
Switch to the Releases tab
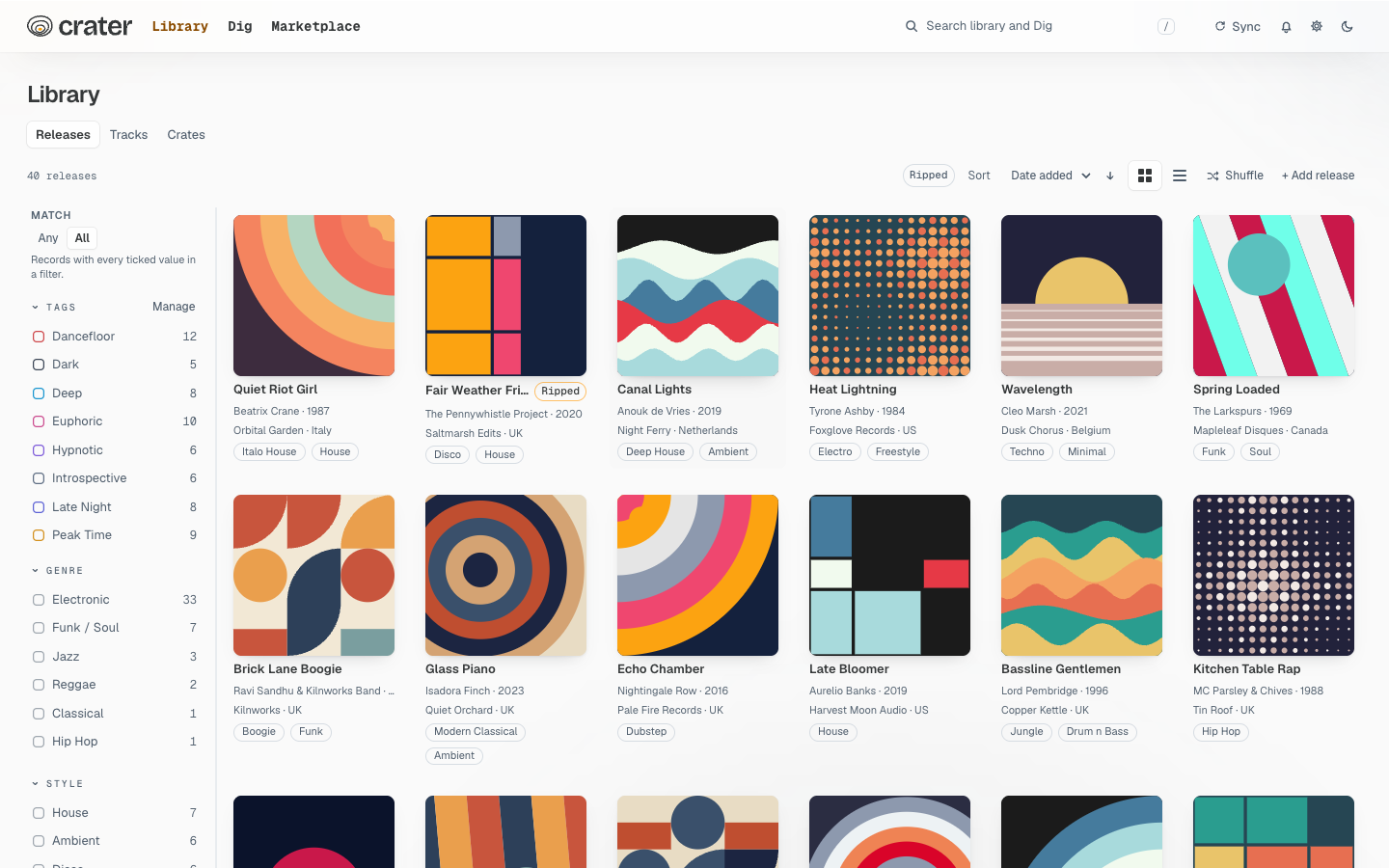[63, 135]
